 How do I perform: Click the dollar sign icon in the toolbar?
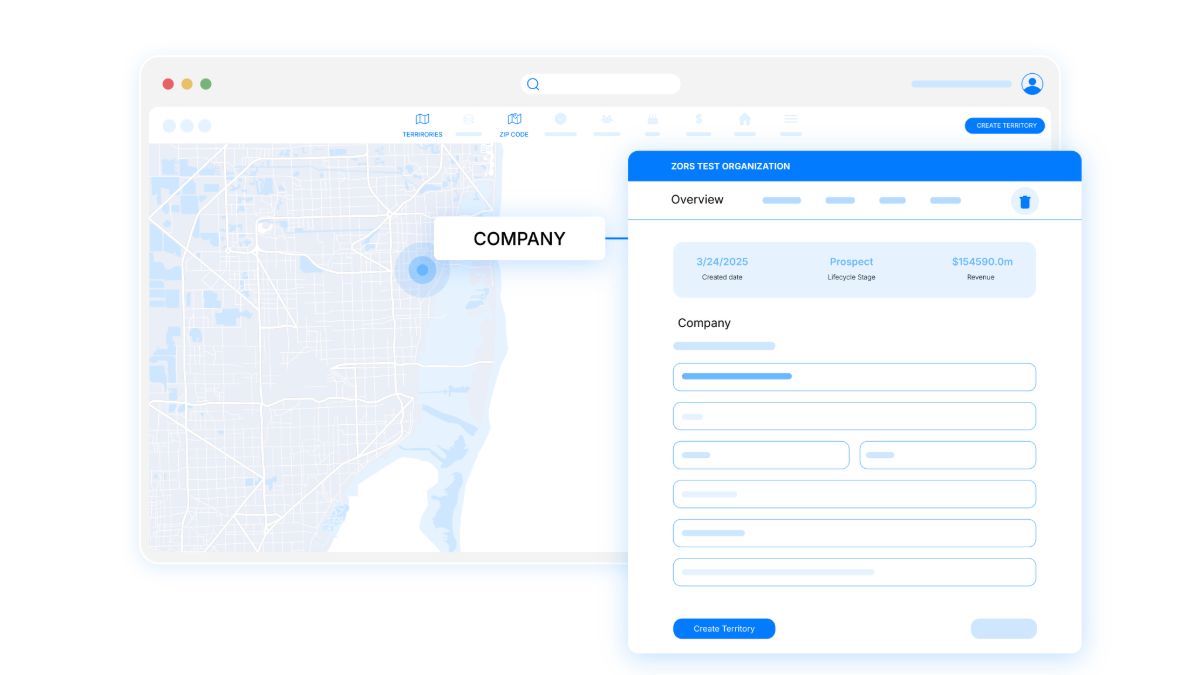click(x=698, y=118)
